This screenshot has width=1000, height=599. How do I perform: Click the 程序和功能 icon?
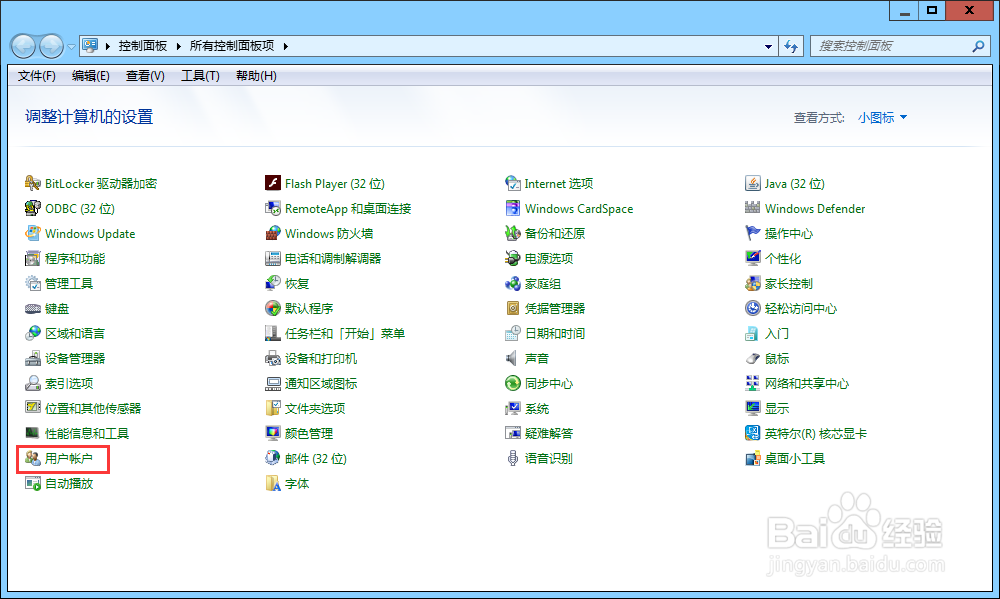coord(33,258)
